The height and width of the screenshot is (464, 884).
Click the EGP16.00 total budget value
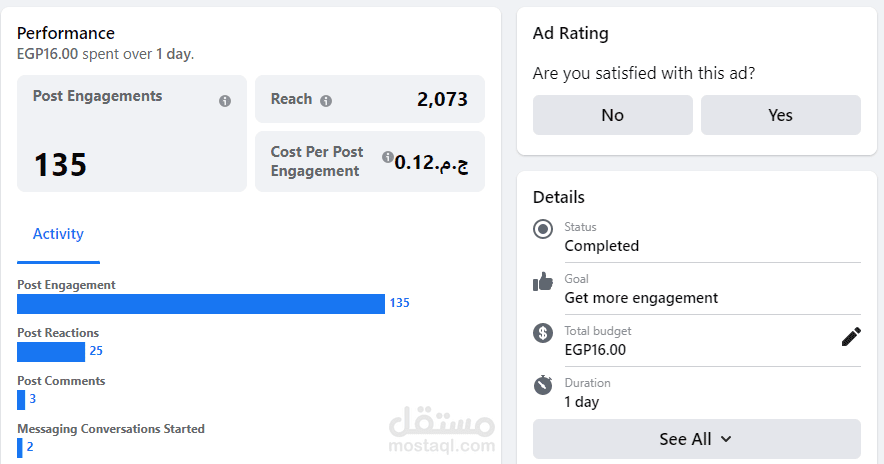point(595,350)
